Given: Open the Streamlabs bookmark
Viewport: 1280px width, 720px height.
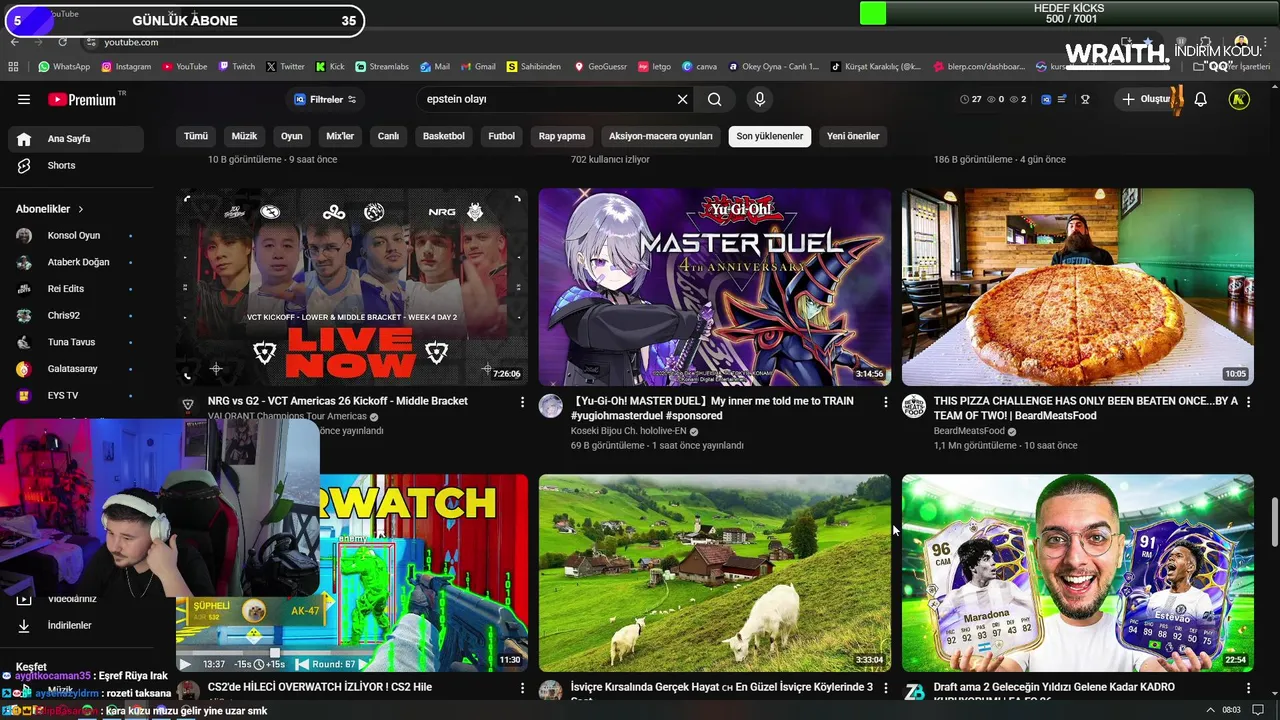Looking at the screenshot, I should 382,67.
